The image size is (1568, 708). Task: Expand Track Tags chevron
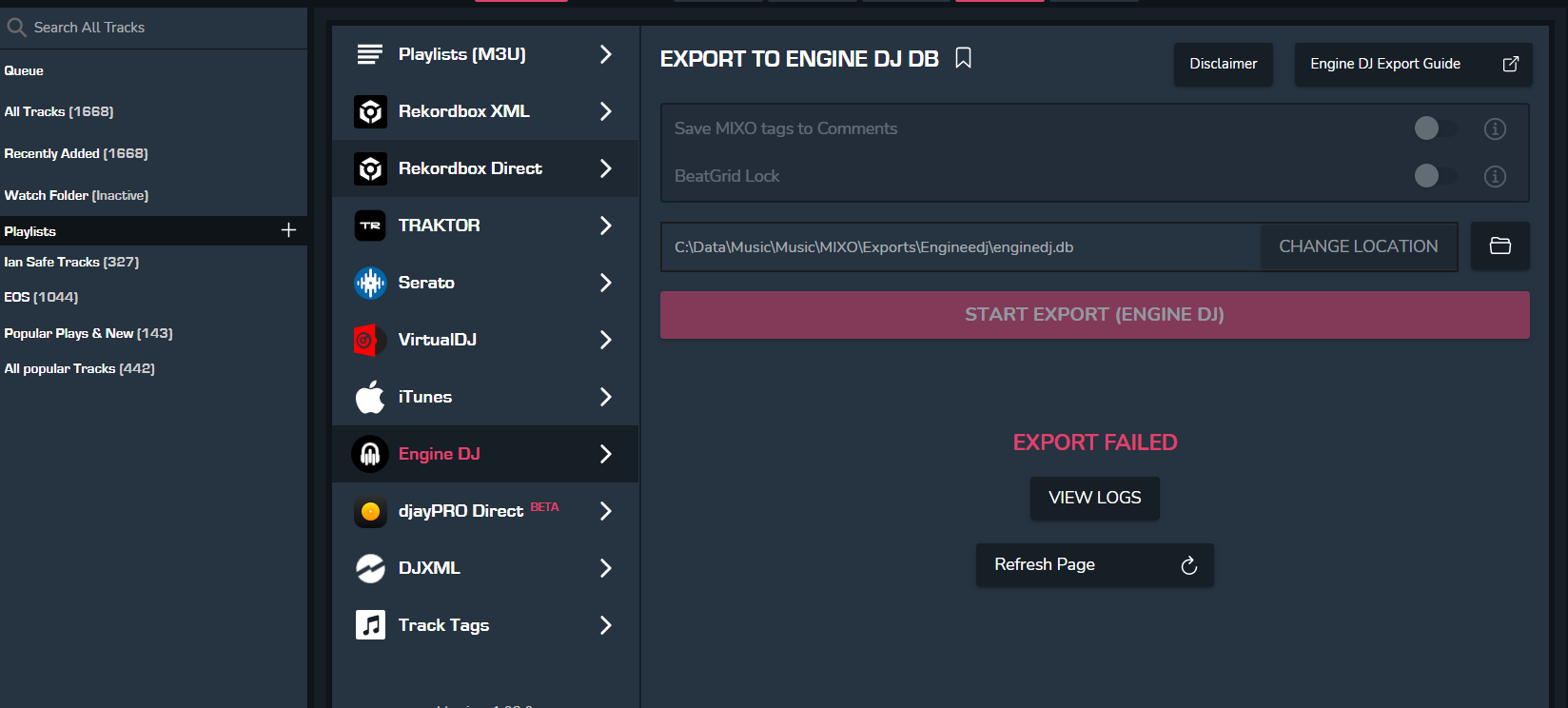click(605, 625)
